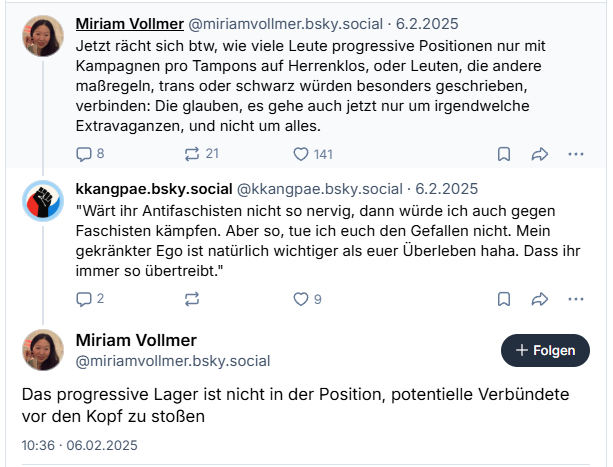Click the Folgen button
The height and width of the screenshot is (467, 613).
pyautogui.click(x=545, y=351)
